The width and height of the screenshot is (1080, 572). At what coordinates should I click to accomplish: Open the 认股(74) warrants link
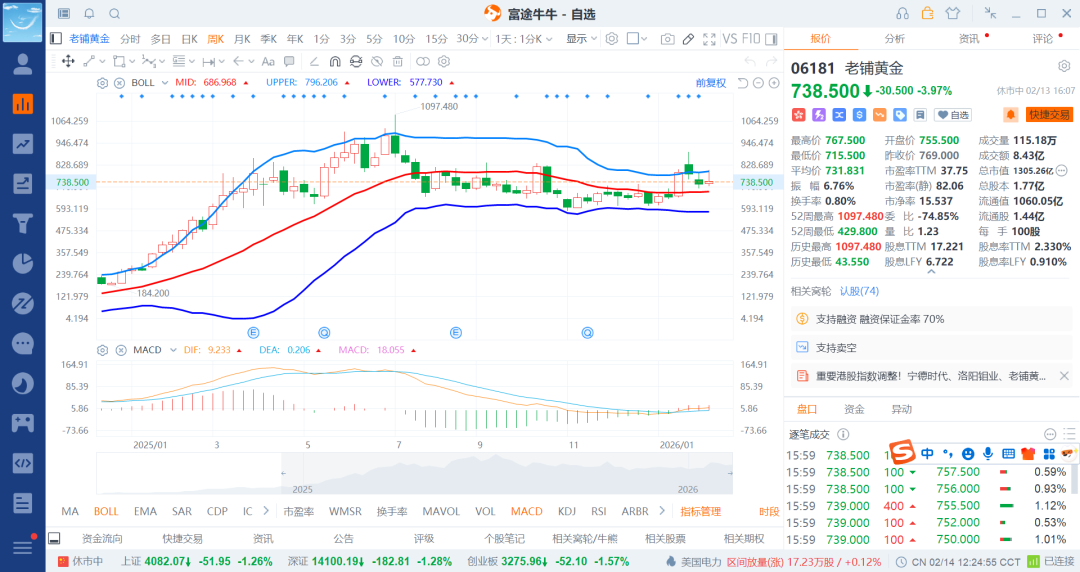pos(859,292)
